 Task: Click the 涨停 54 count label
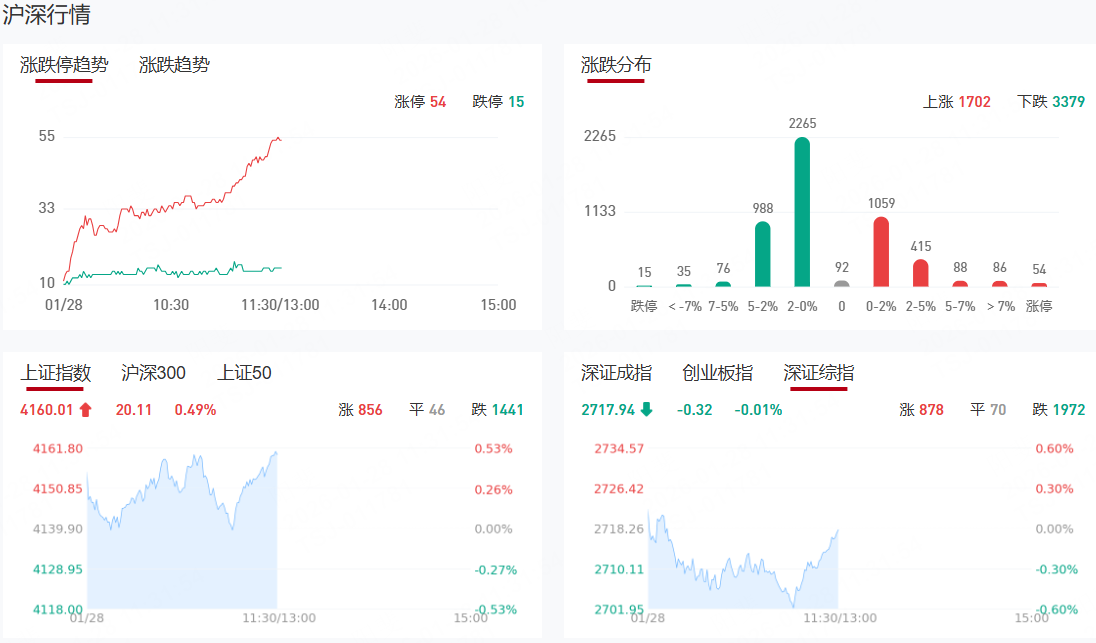(420, 102)
